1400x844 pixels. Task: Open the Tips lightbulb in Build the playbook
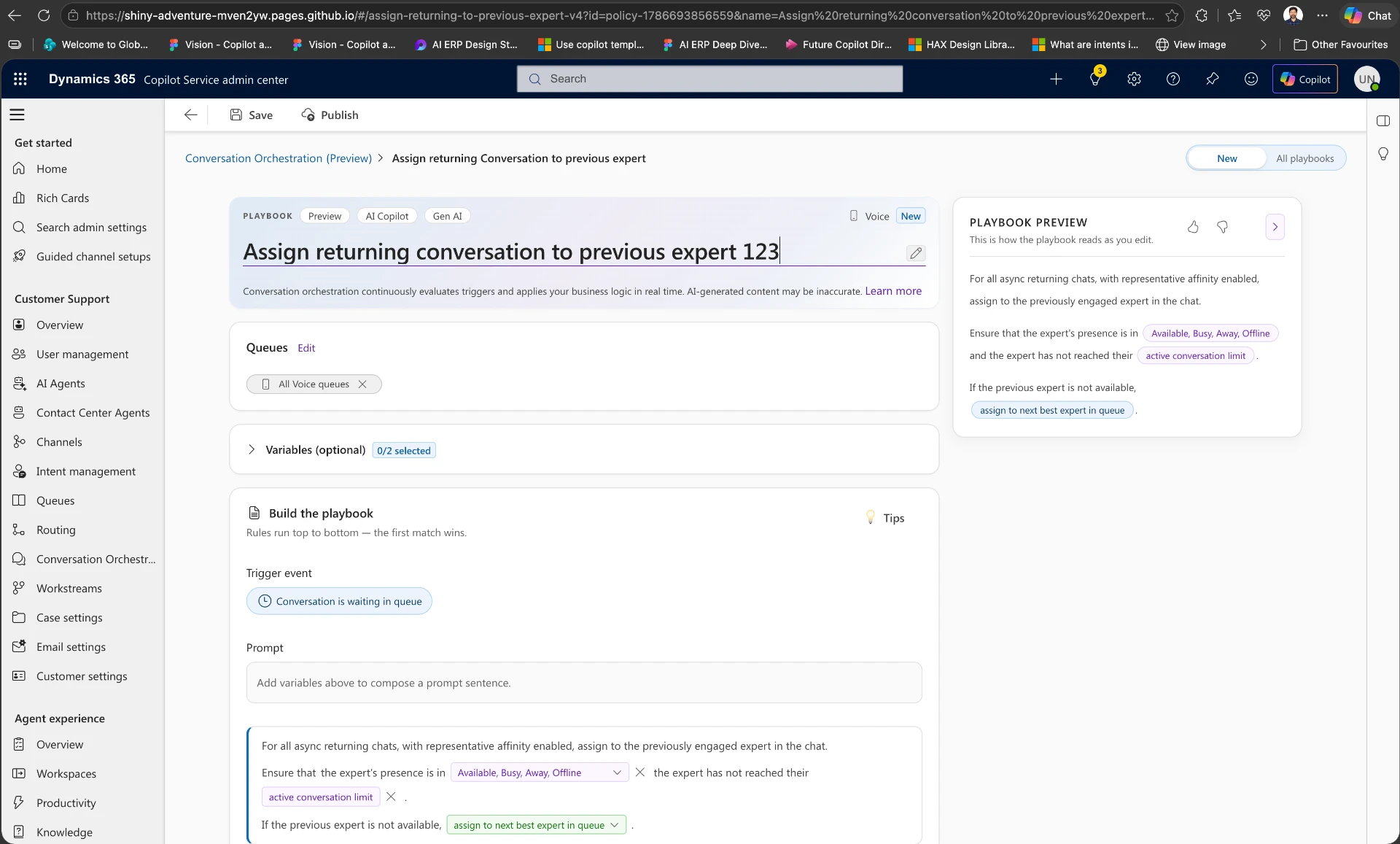coord(884,518)
